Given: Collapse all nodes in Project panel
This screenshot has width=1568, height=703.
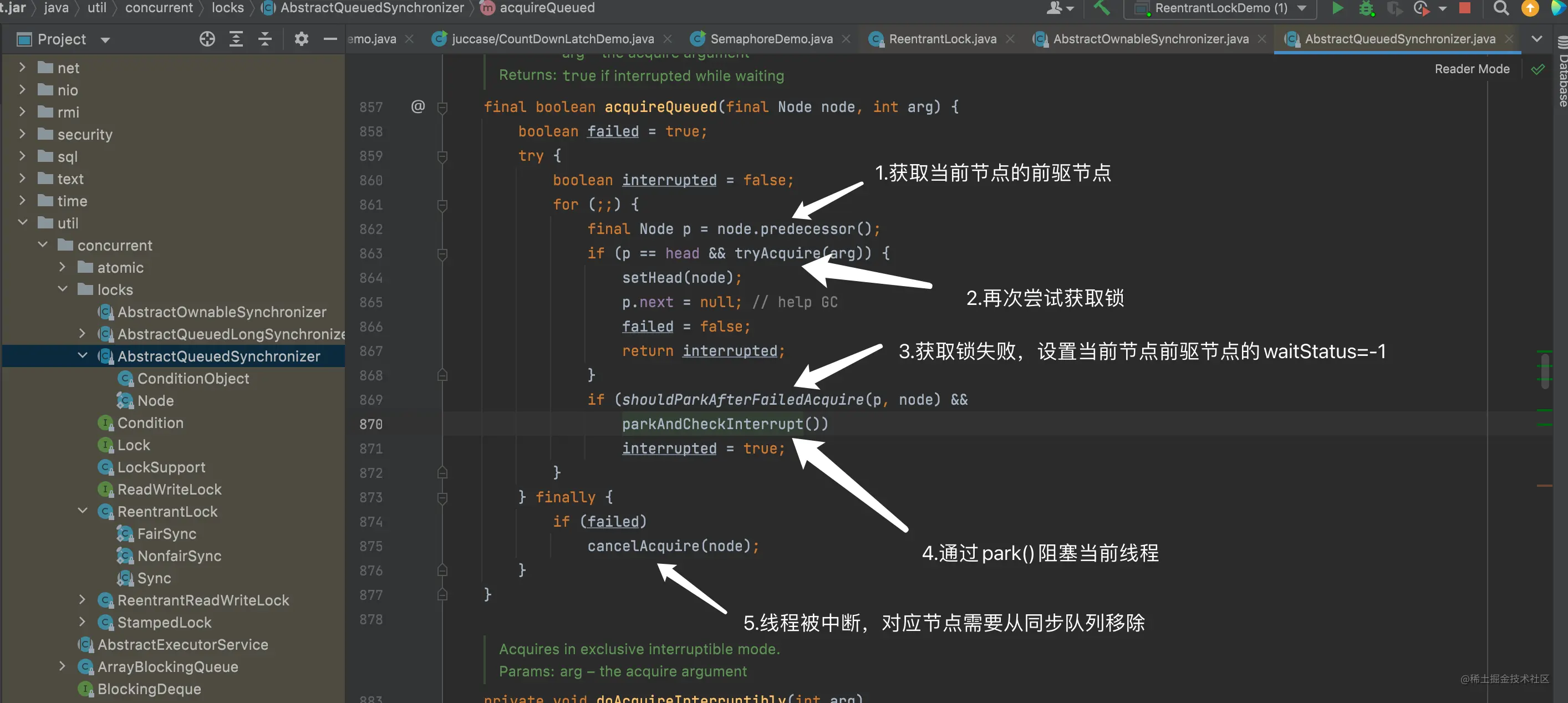Looking at the screenshot, I should coord(265,39).
